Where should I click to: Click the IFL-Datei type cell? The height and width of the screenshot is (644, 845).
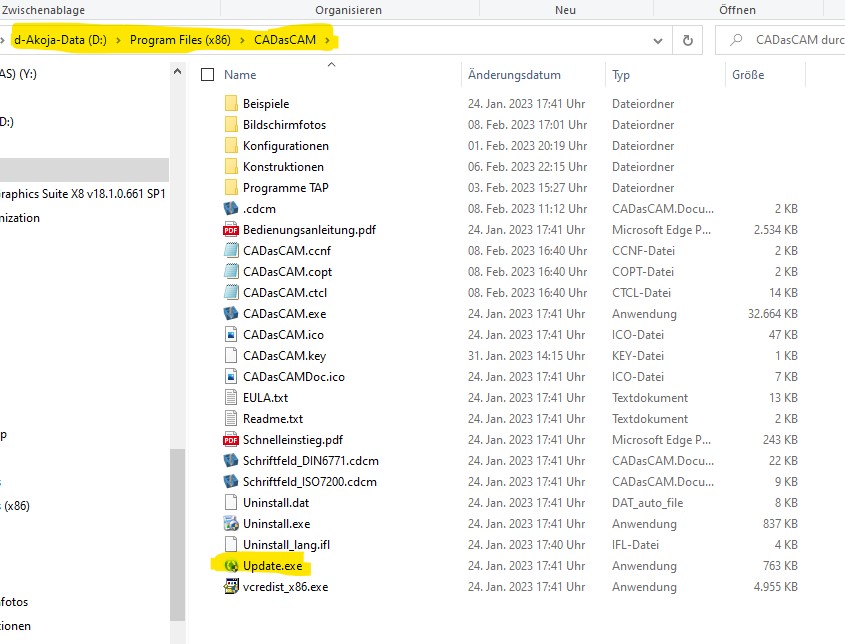(635, 545)
